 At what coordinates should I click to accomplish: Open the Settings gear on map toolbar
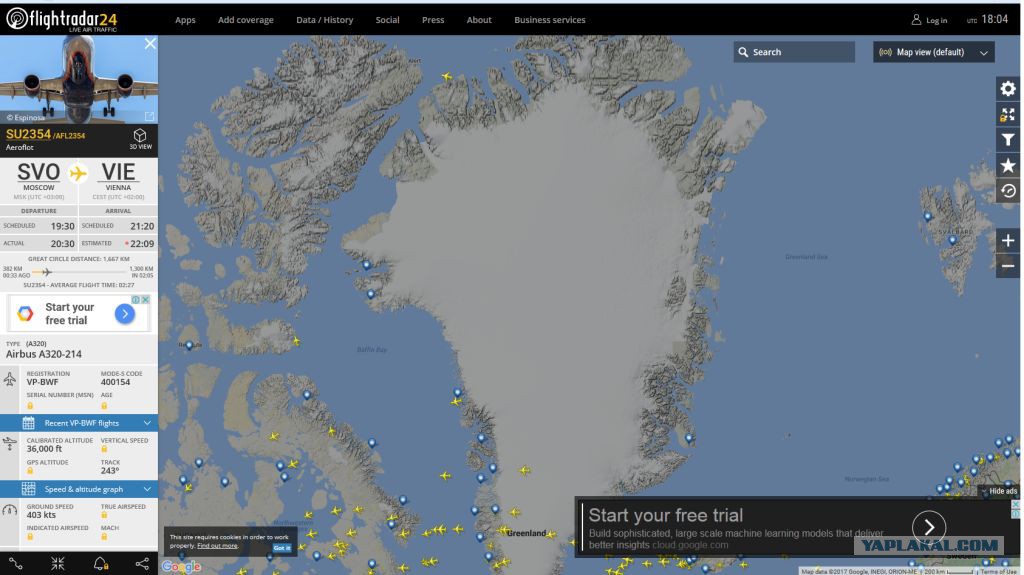[x=1008, y=88]
